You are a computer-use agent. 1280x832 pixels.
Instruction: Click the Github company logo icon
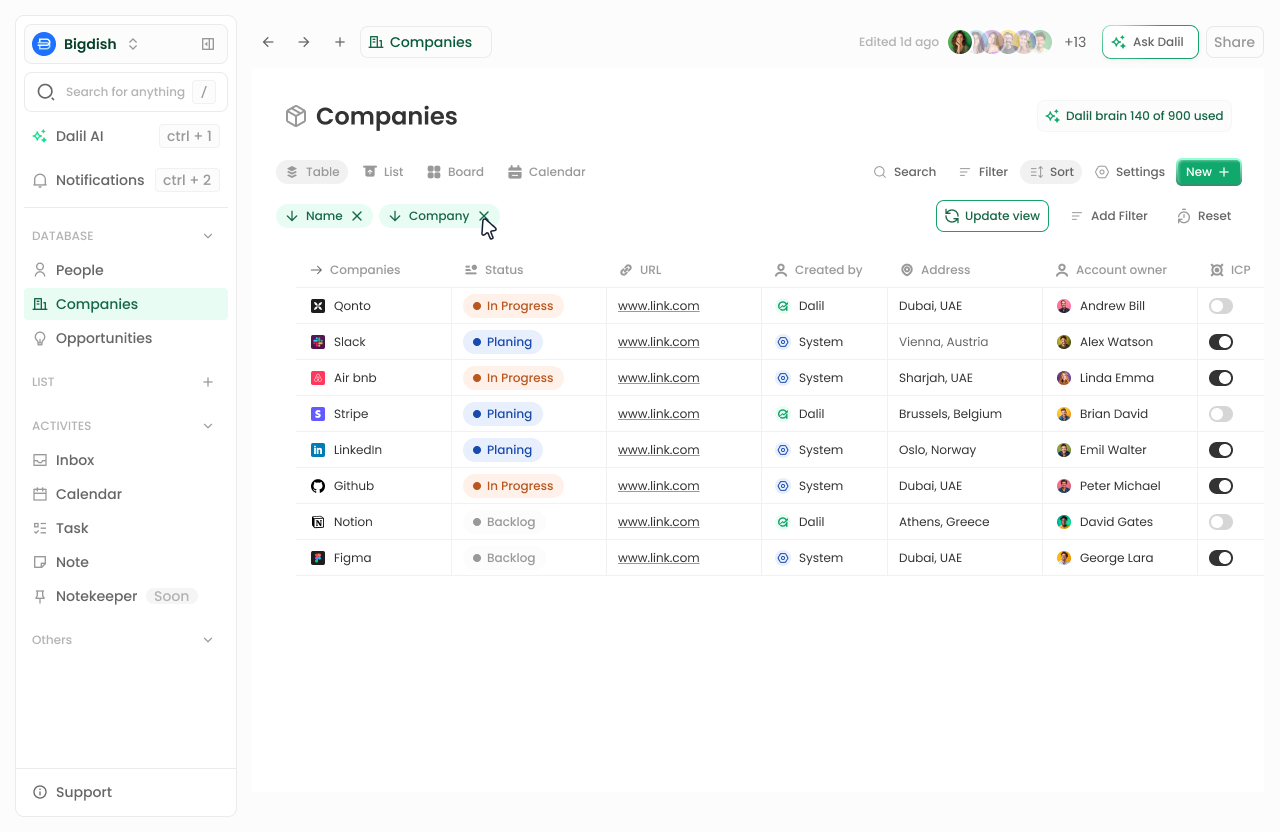(318, 486)
